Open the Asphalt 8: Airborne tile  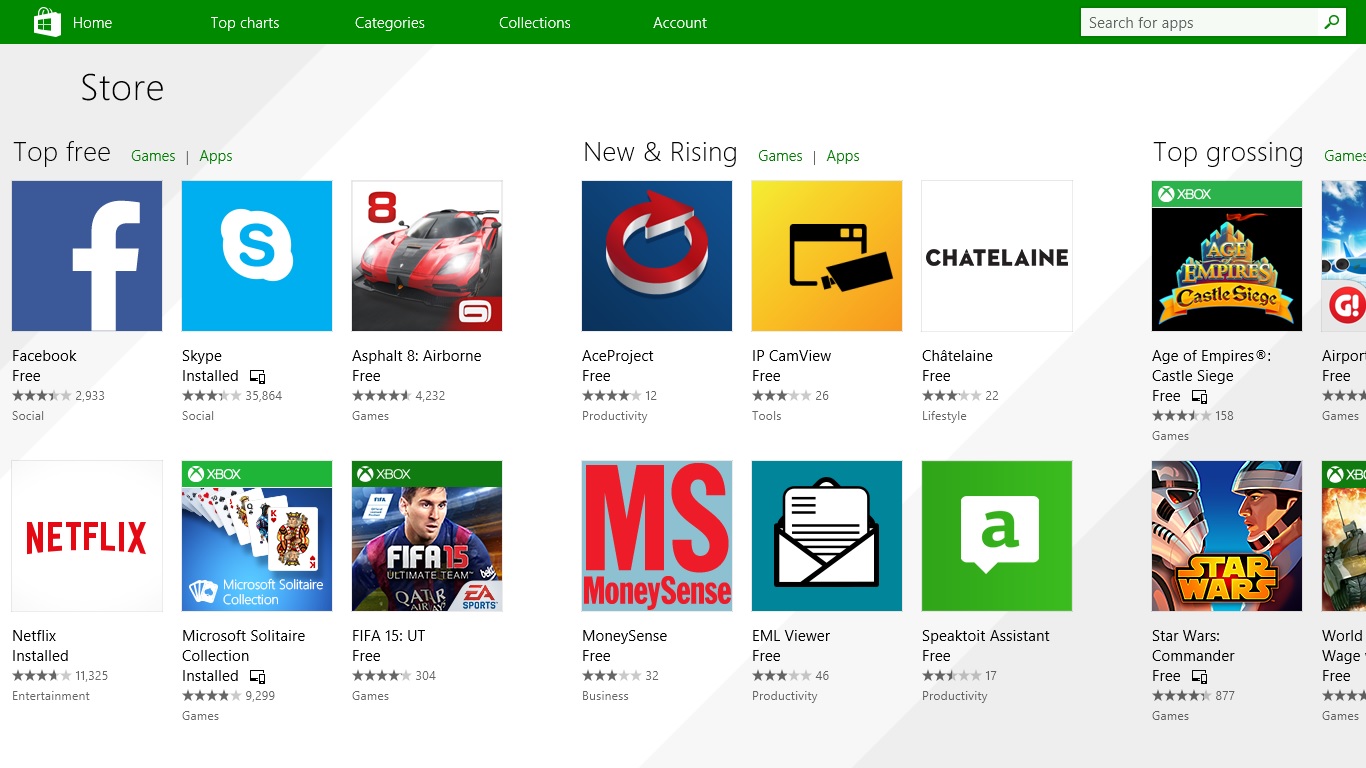(427, 256)
